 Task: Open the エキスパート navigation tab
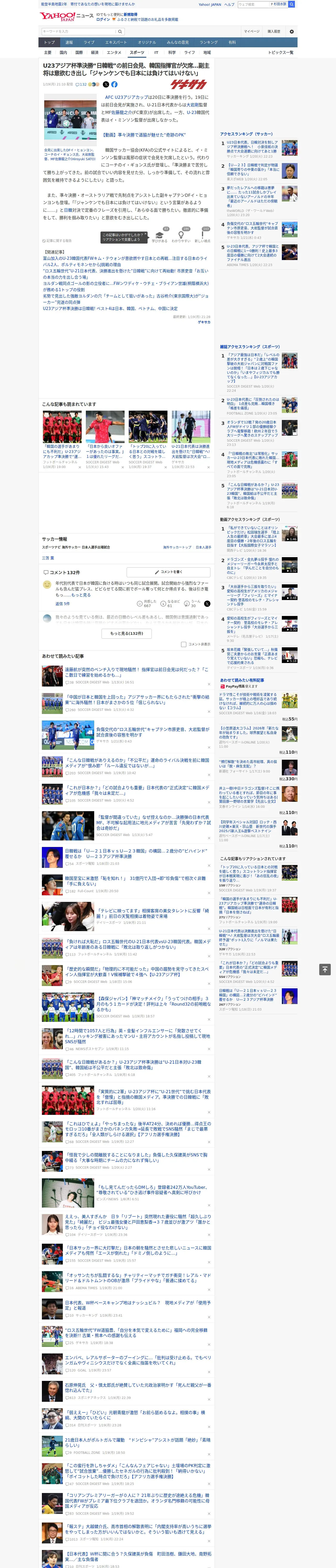pos(116,42)
